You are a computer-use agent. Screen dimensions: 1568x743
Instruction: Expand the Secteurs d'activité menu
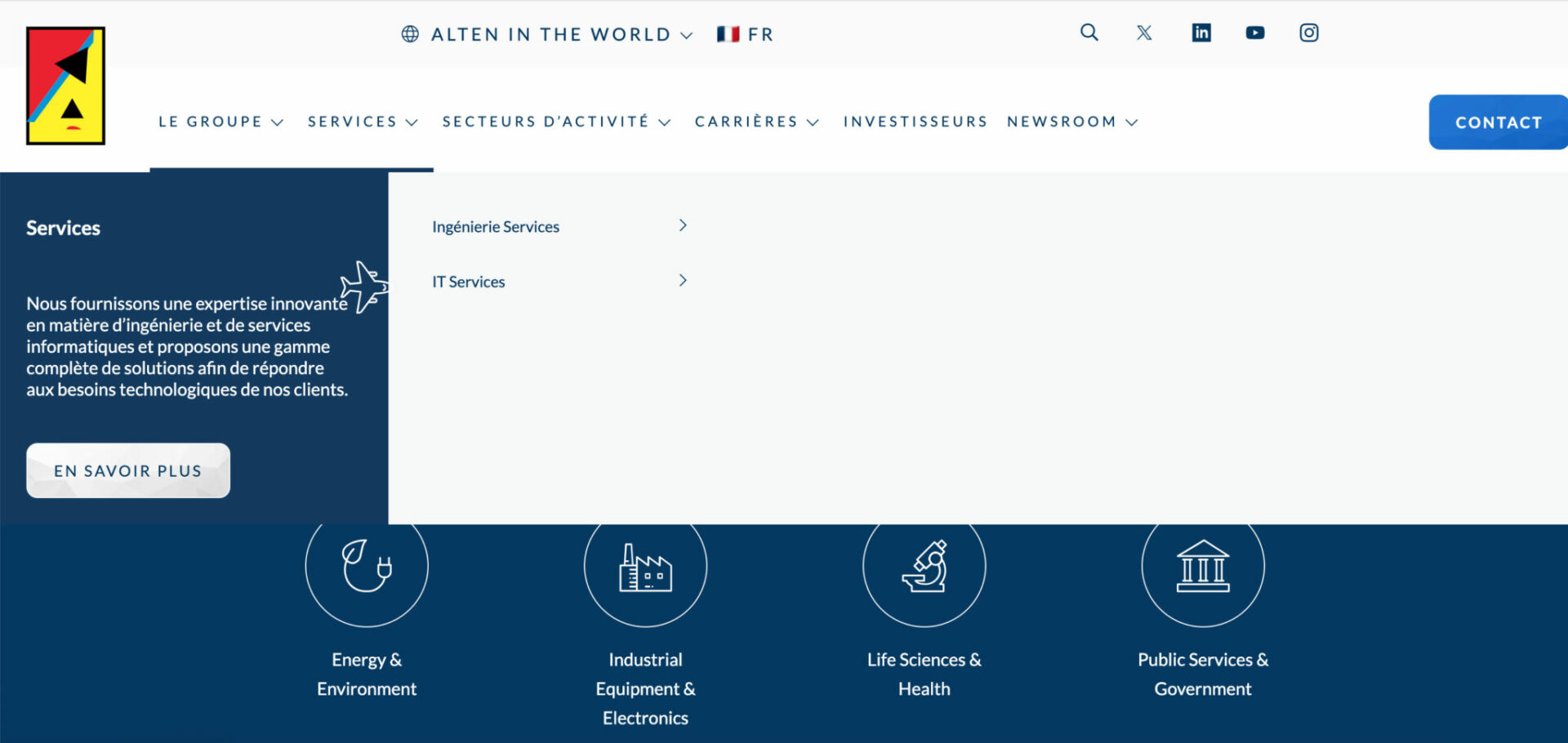[556, 122]
